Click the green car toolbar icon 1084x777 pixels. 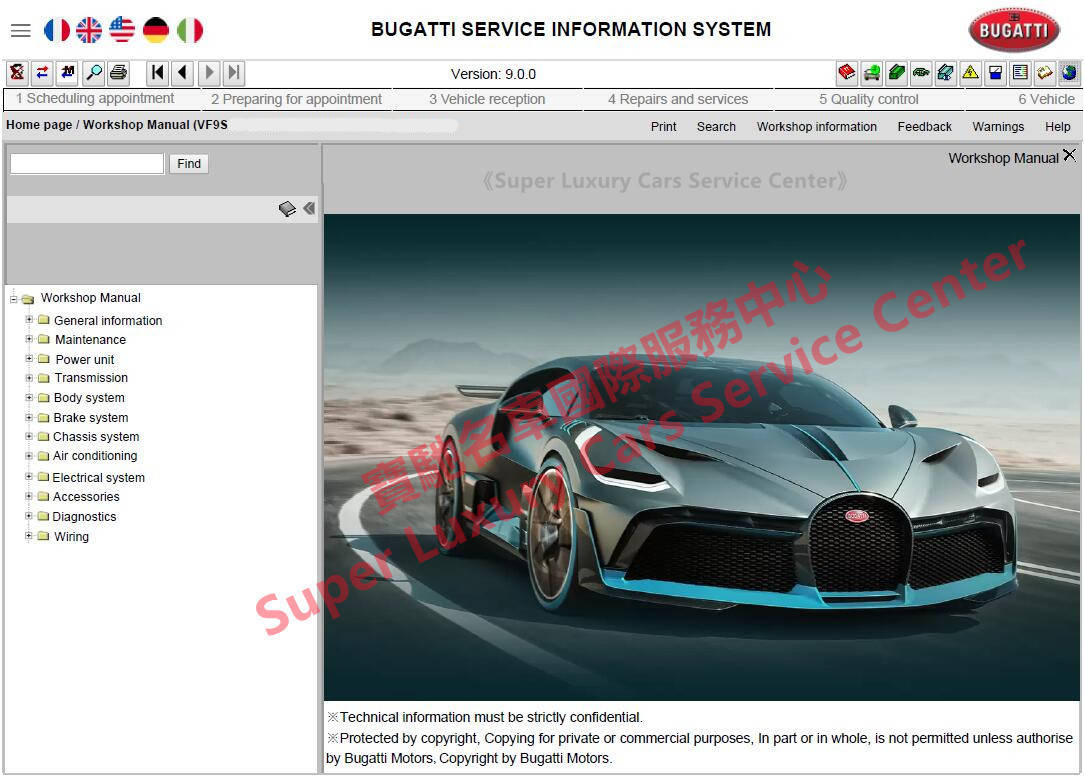[871, 72]
